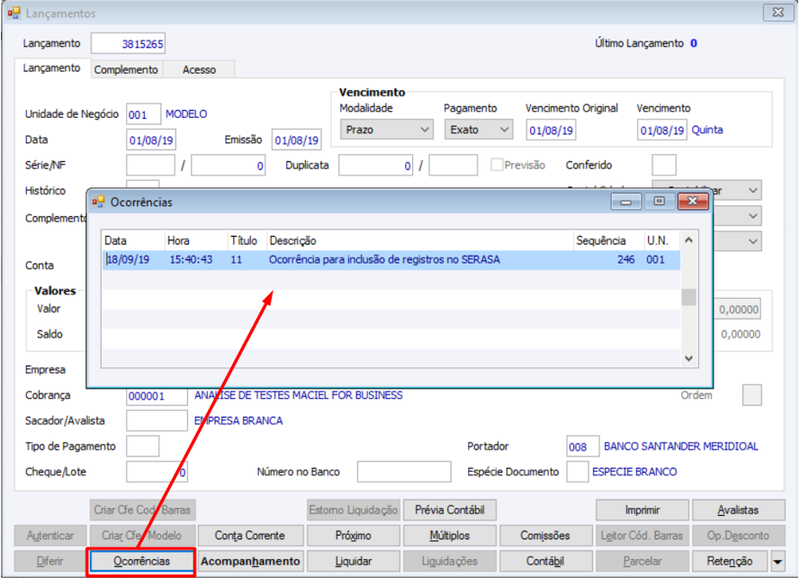Image resolution: width=800 pixels, height=578 pixels.
Task: Click the Lançamento number field
Action: [128, 44]
